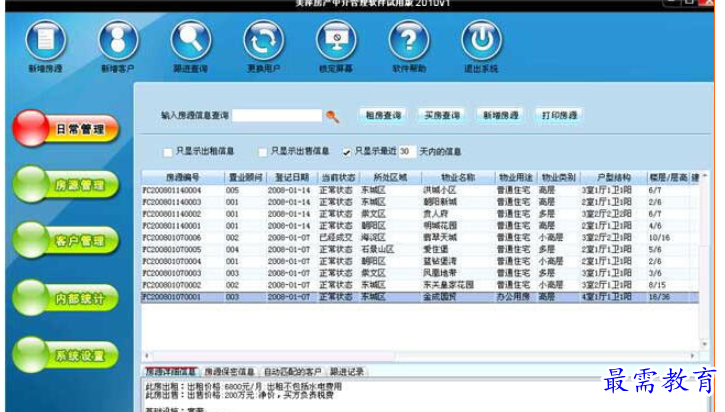This screenshot has height=412, width=725.
Task: Enable the 只显示出租信息 checkbox
Action: click(x=168, y=152)
